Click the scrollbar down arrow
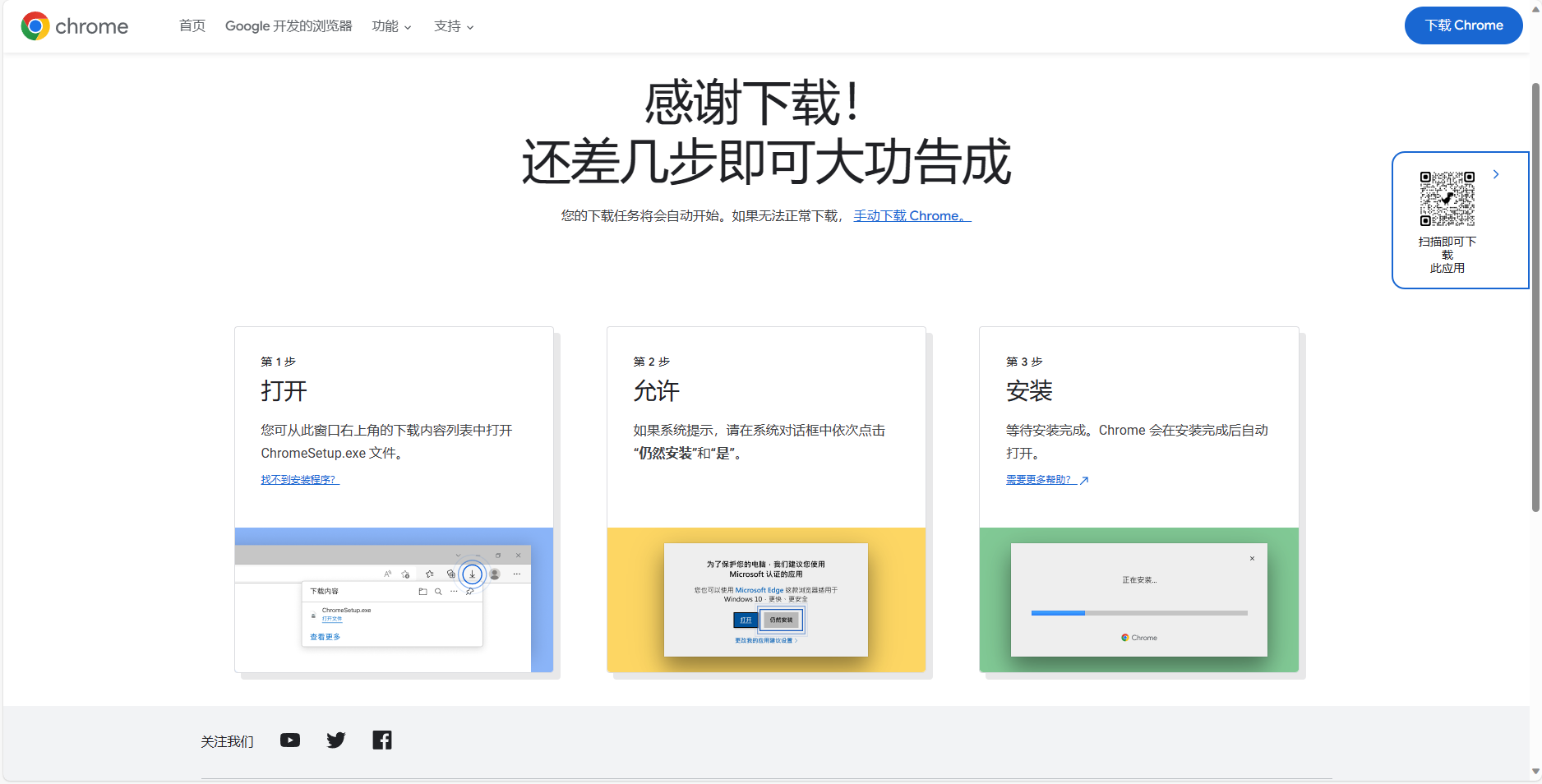 [x=1535, y=772]
